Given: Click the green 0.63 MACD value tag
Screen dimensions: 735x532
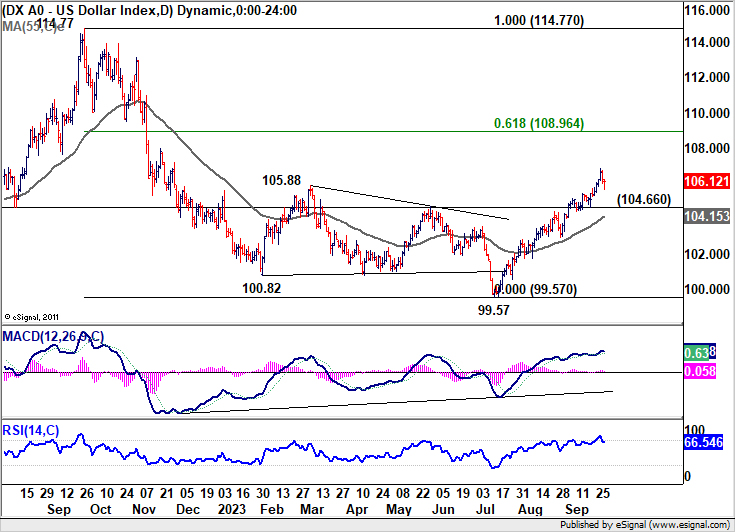Looking at the screenshot, I should [696, 352].
